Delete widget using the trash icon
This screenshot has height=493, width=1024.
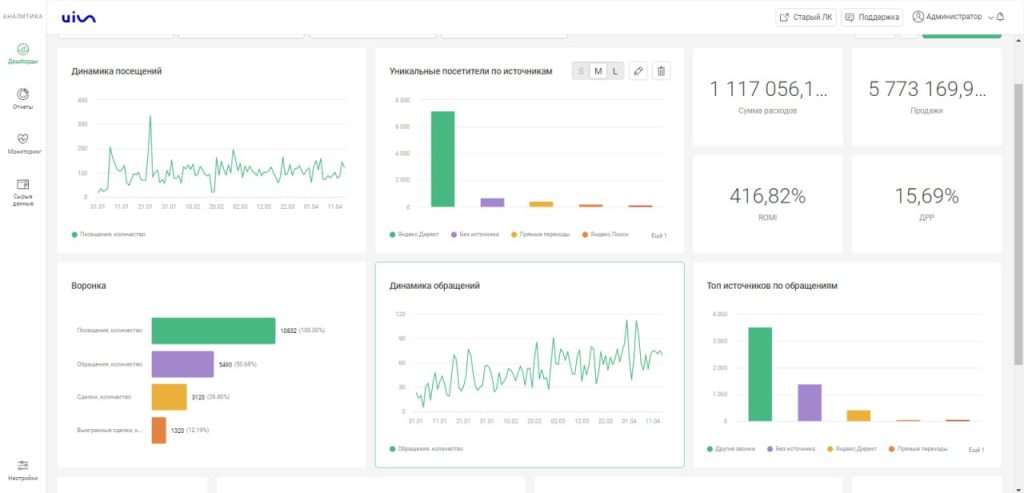click(x=661, y=71)
